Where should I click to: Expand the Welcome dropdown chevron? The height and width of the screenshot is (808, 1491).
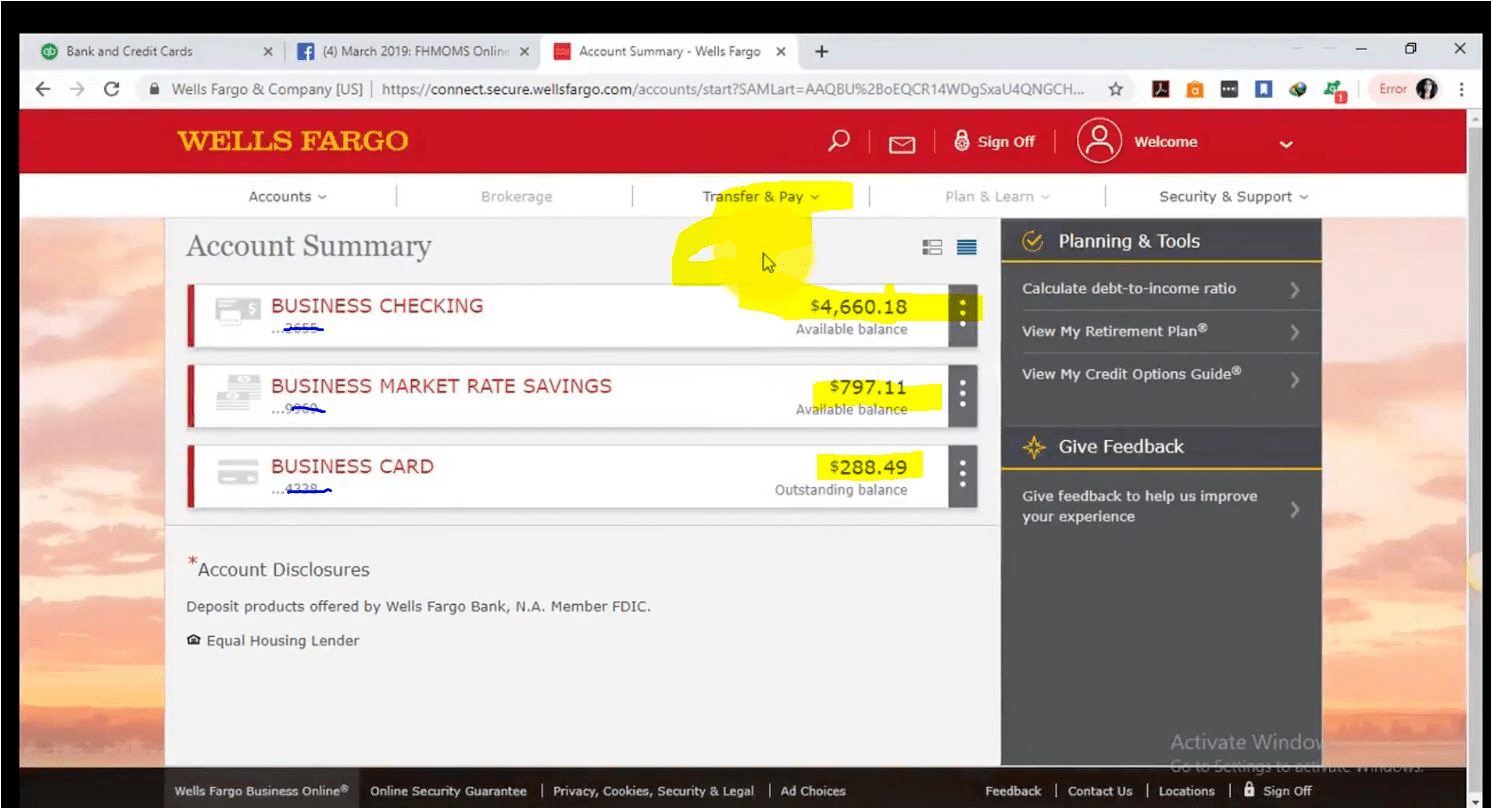(1286, 143)
